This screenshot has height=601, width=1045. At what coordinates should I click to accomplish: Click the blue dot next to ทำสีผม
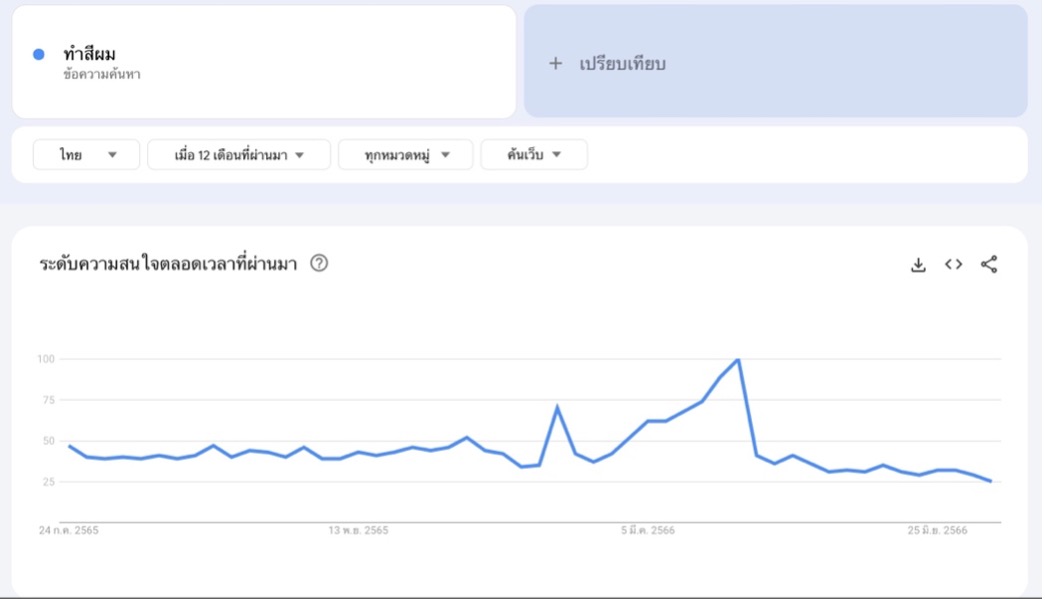pos(39,55)
